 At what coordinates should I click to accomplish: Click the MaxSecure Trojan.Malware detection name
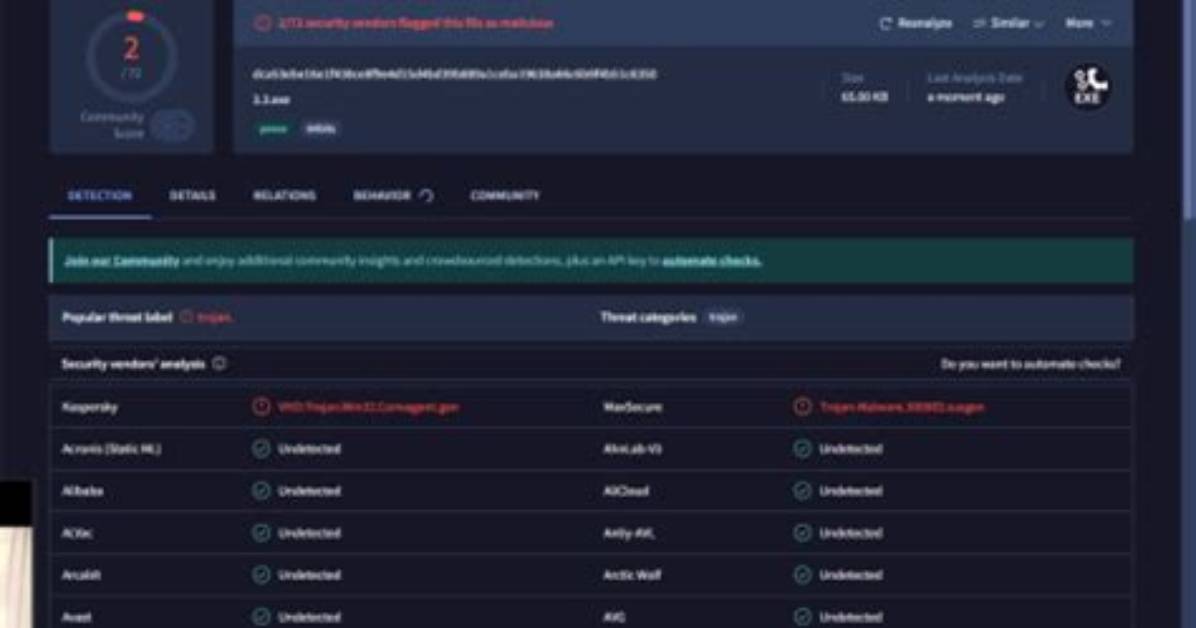(902, 407)
